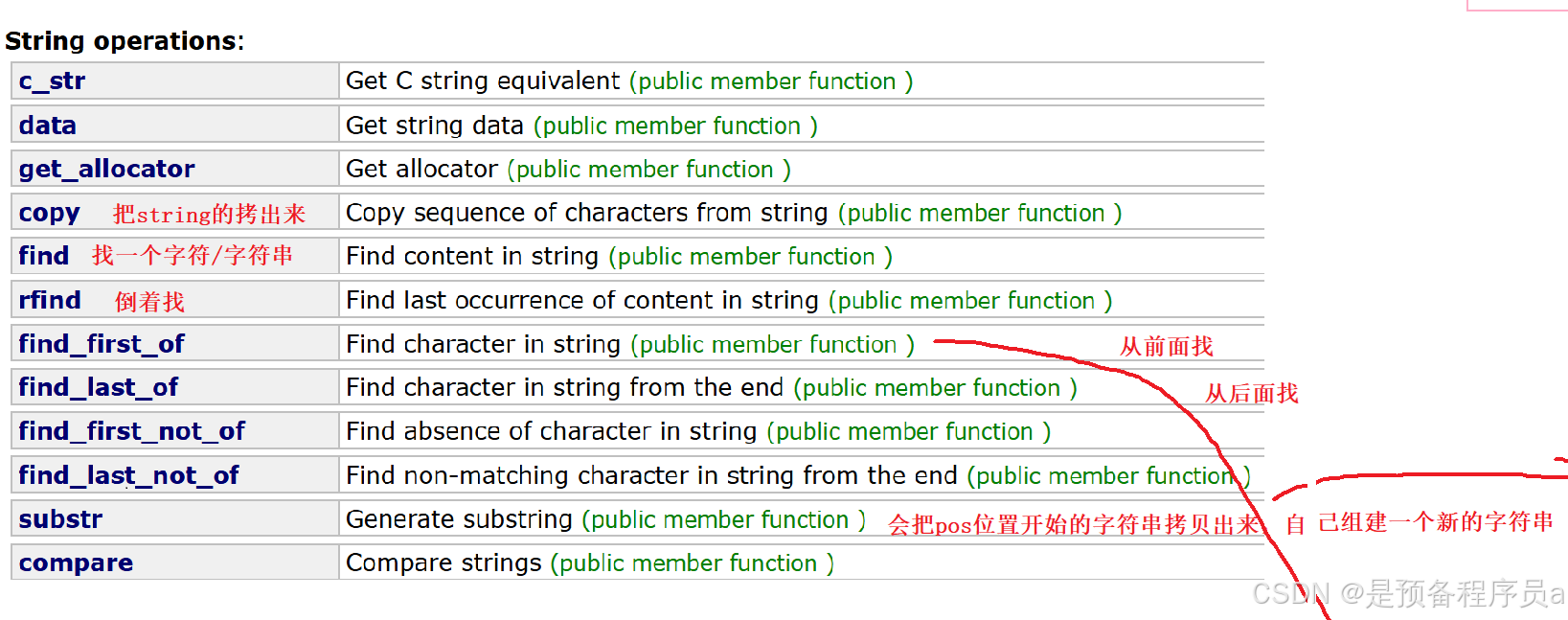The width and height of the screenshot is (1568, 620).
Task: Open the find function link
Action: 43,256
